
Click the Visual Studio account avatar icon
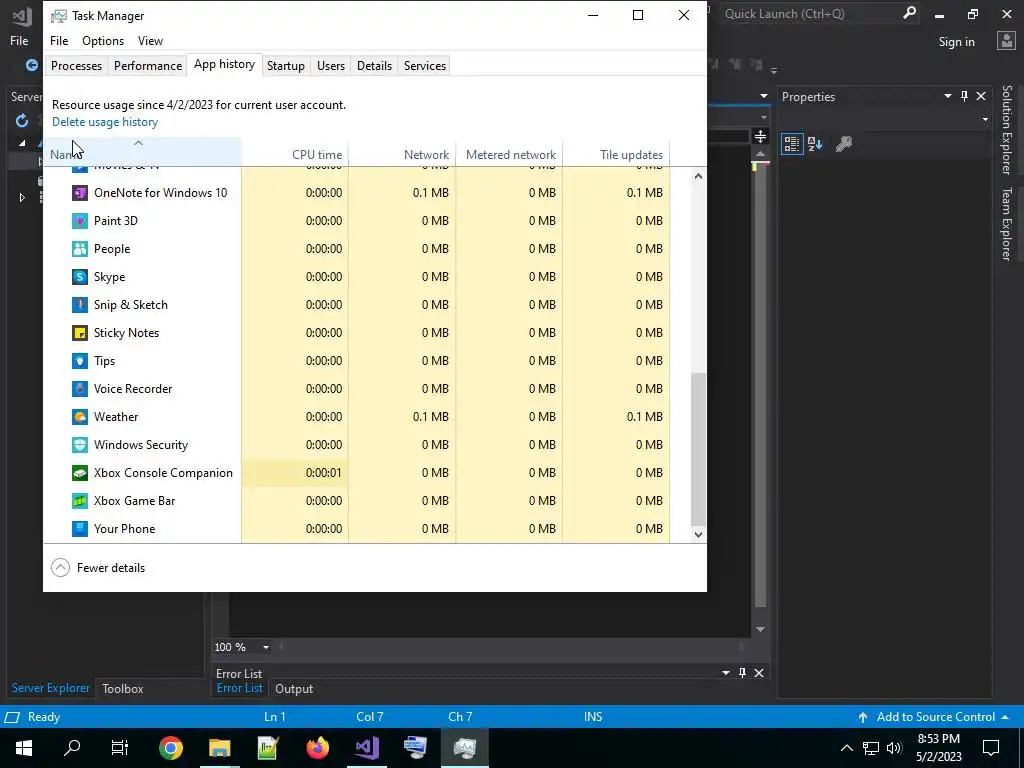1006,41
